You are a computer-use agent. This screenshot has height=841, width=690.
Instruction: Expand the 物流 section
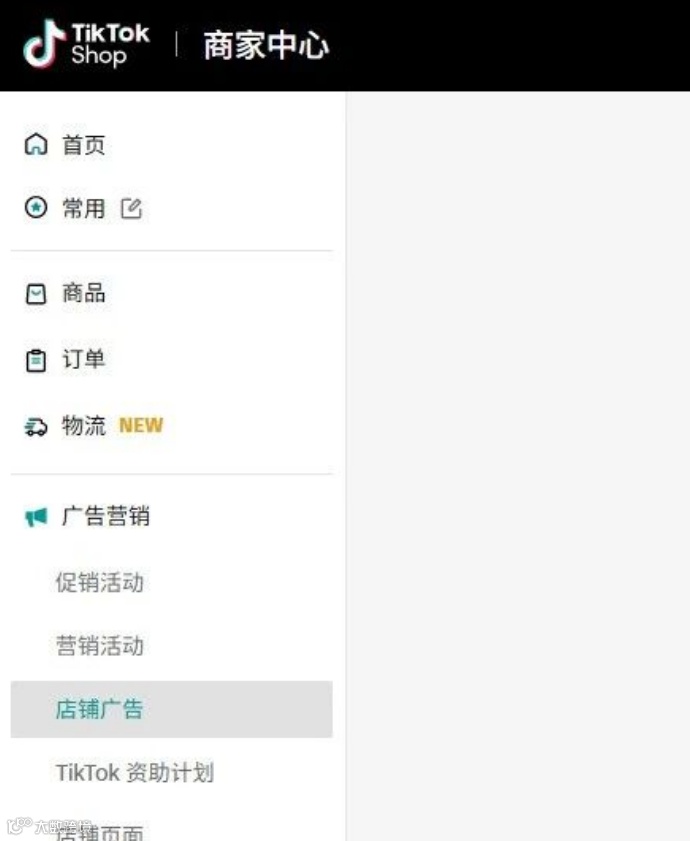(x=172, y=426)
